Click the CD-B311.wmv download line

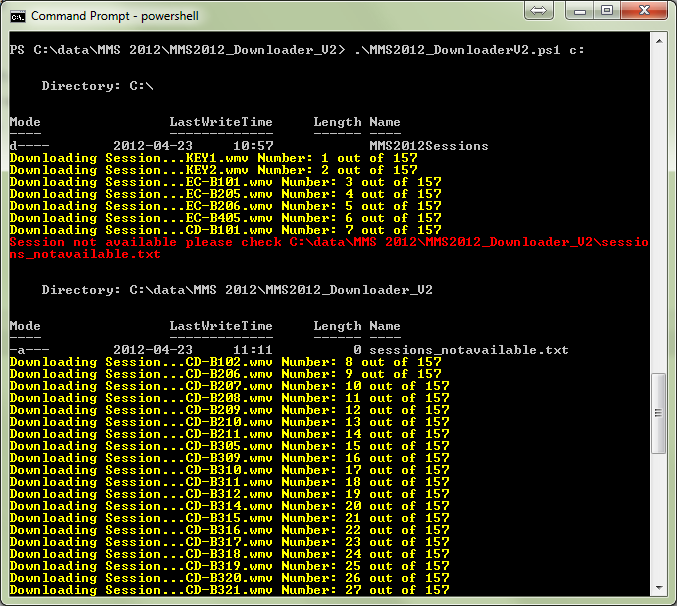click(x=230, y=482)
